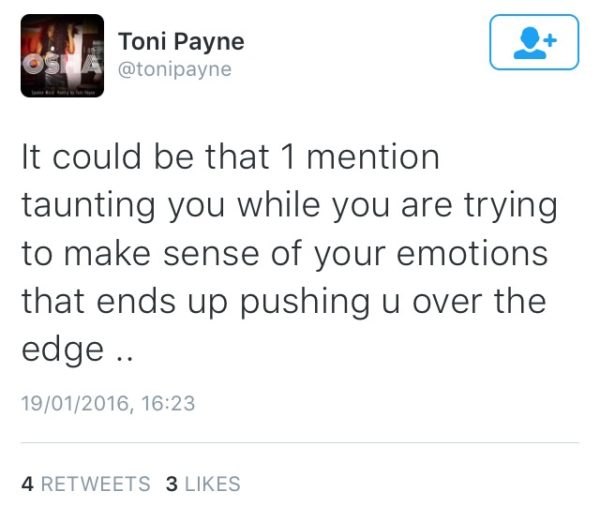View the 4 RETWEETS list
The height and width of the screenshot is (506, 600).
(86, 483)
